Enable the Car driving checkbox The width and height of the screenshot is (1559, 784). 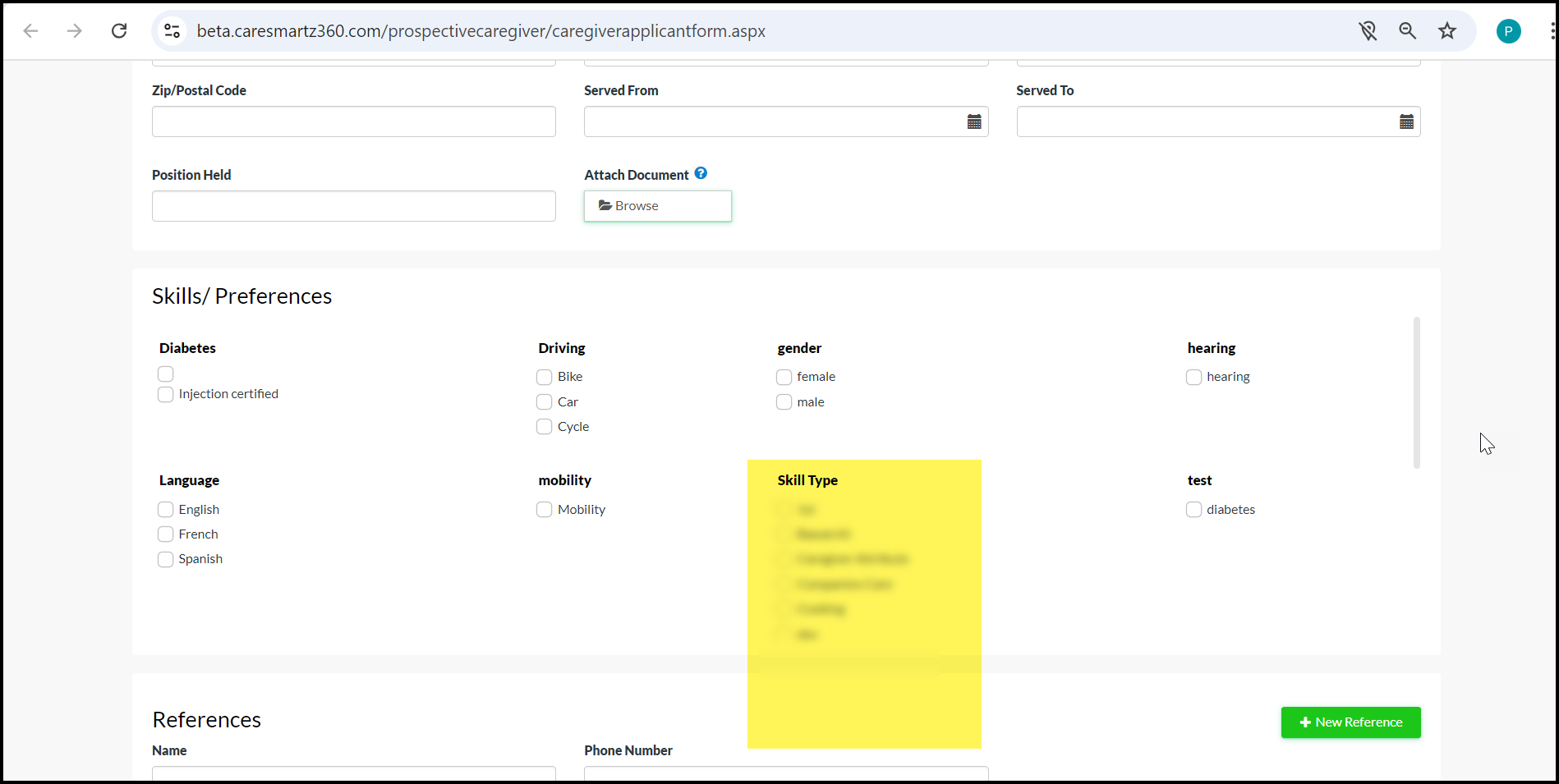point(545,402)
